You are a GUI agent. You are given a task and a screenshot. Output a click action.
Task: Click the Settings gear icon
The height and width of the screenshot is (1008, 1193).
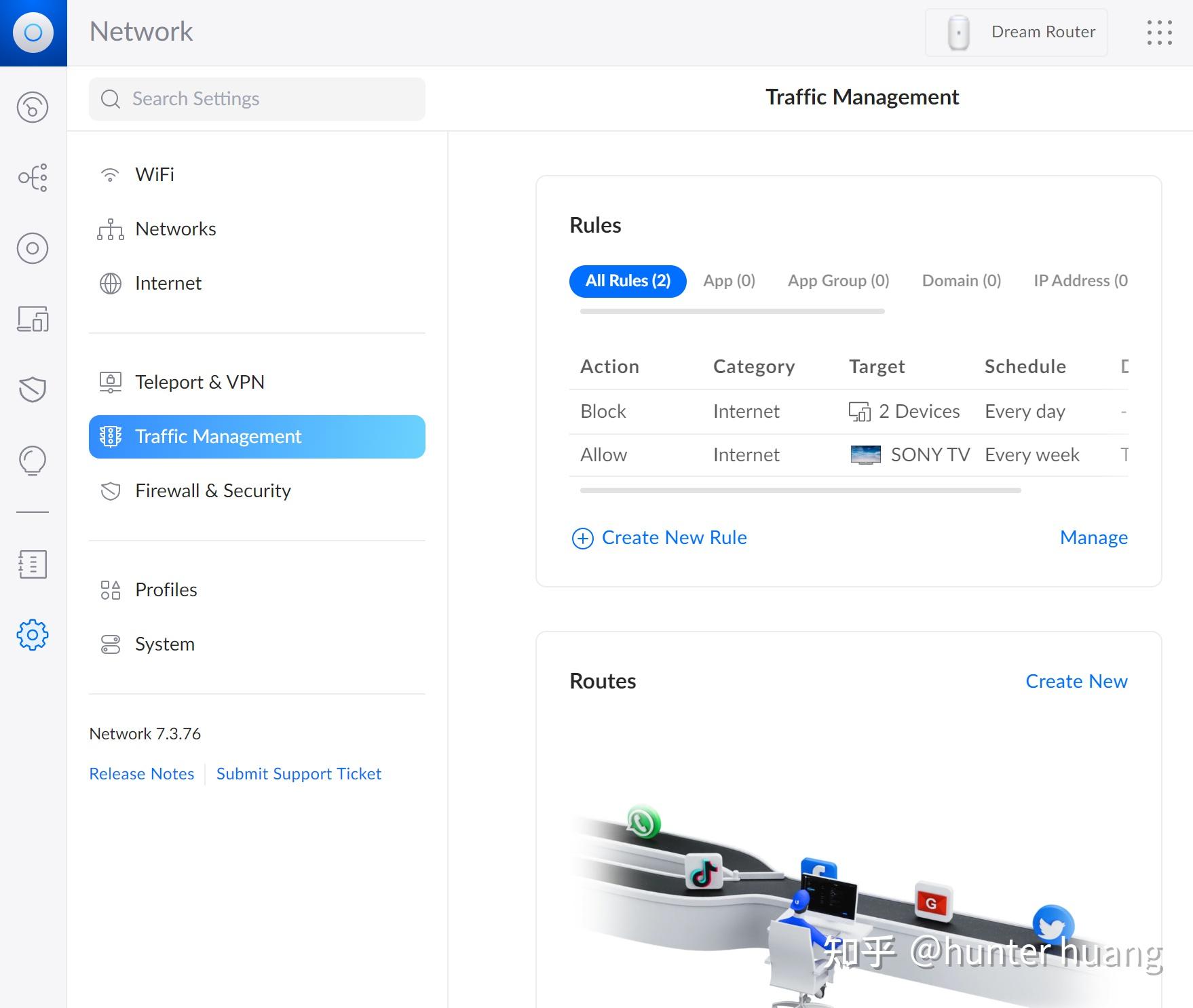[x=33, y=635]
